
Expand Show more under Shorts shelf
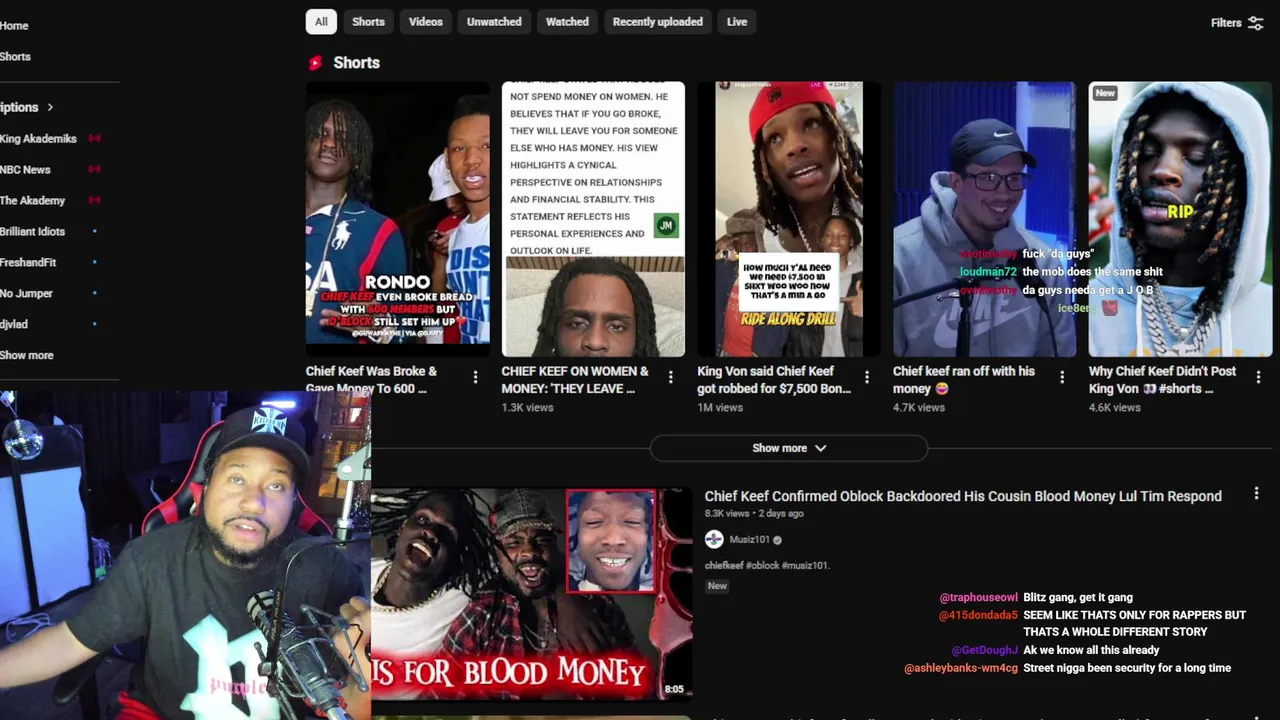coord(789,448)
